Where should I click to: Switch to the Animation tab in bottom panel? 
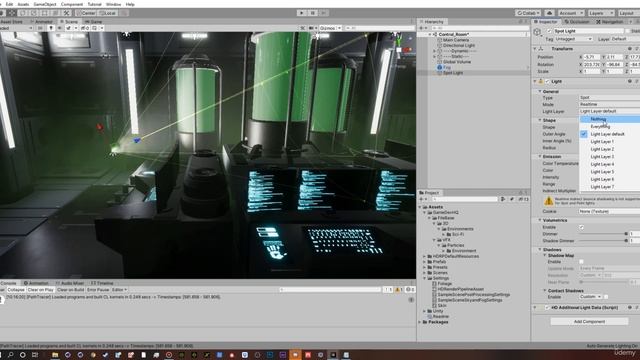(36, 283)
